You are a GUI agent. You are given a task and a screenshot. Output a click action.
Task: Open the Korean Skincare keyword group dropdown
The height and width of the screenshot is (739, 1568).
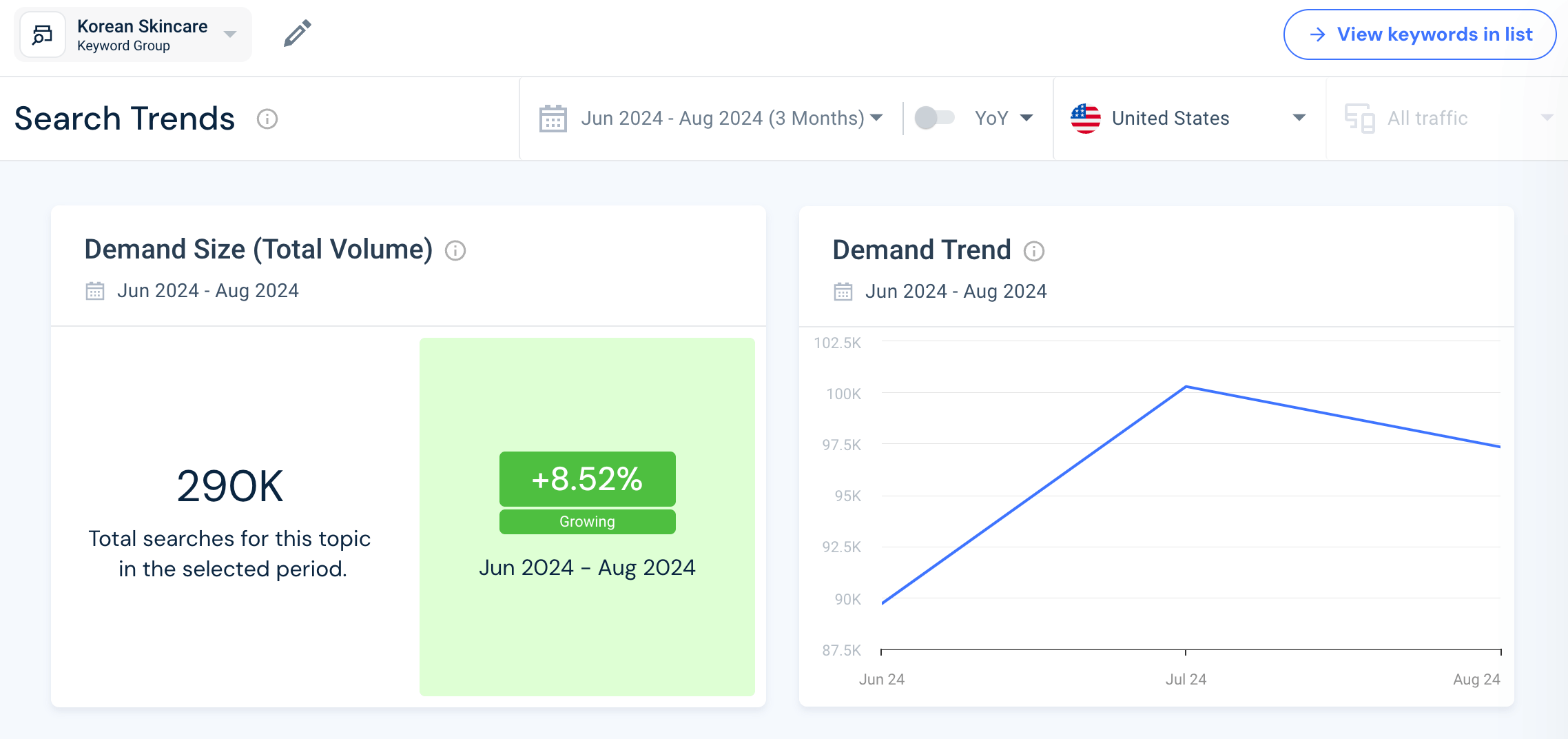[230, 34]
